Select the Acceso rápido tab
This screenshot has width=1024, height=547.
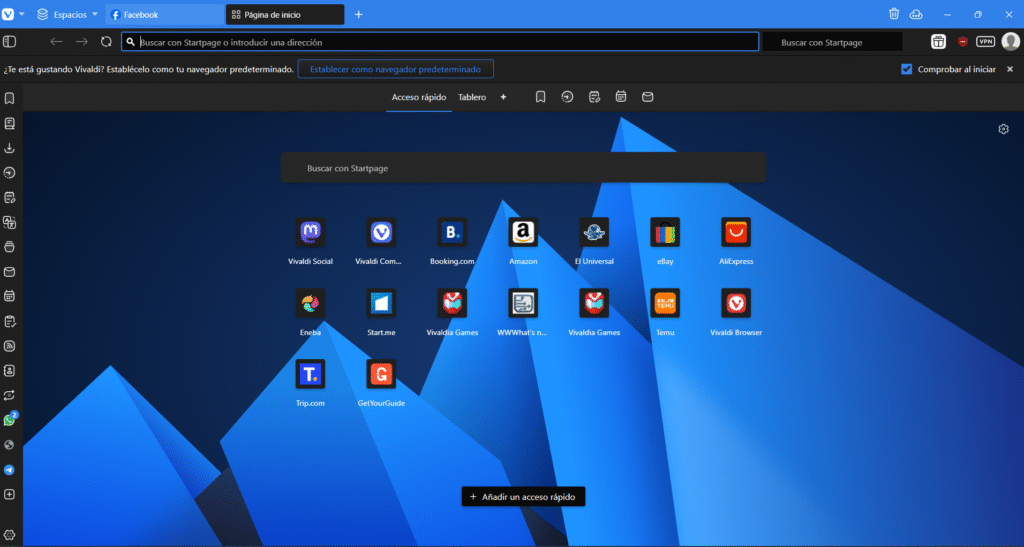419,97
